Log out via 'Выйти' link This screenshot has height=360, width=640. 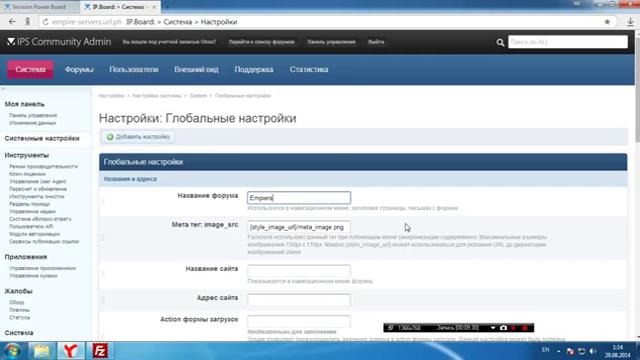coord(376,42)
